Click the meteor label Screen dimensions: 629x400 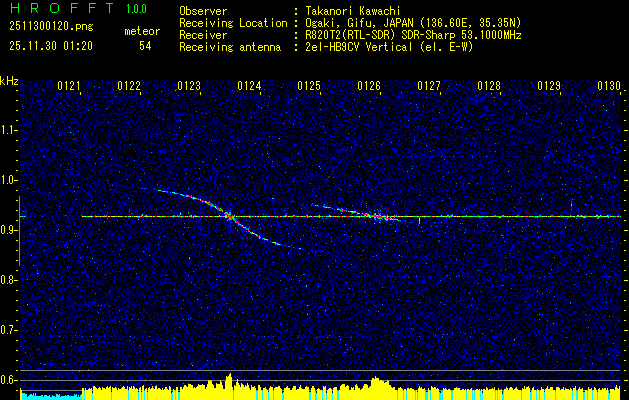pyautogui.click(x=142, y=31)
